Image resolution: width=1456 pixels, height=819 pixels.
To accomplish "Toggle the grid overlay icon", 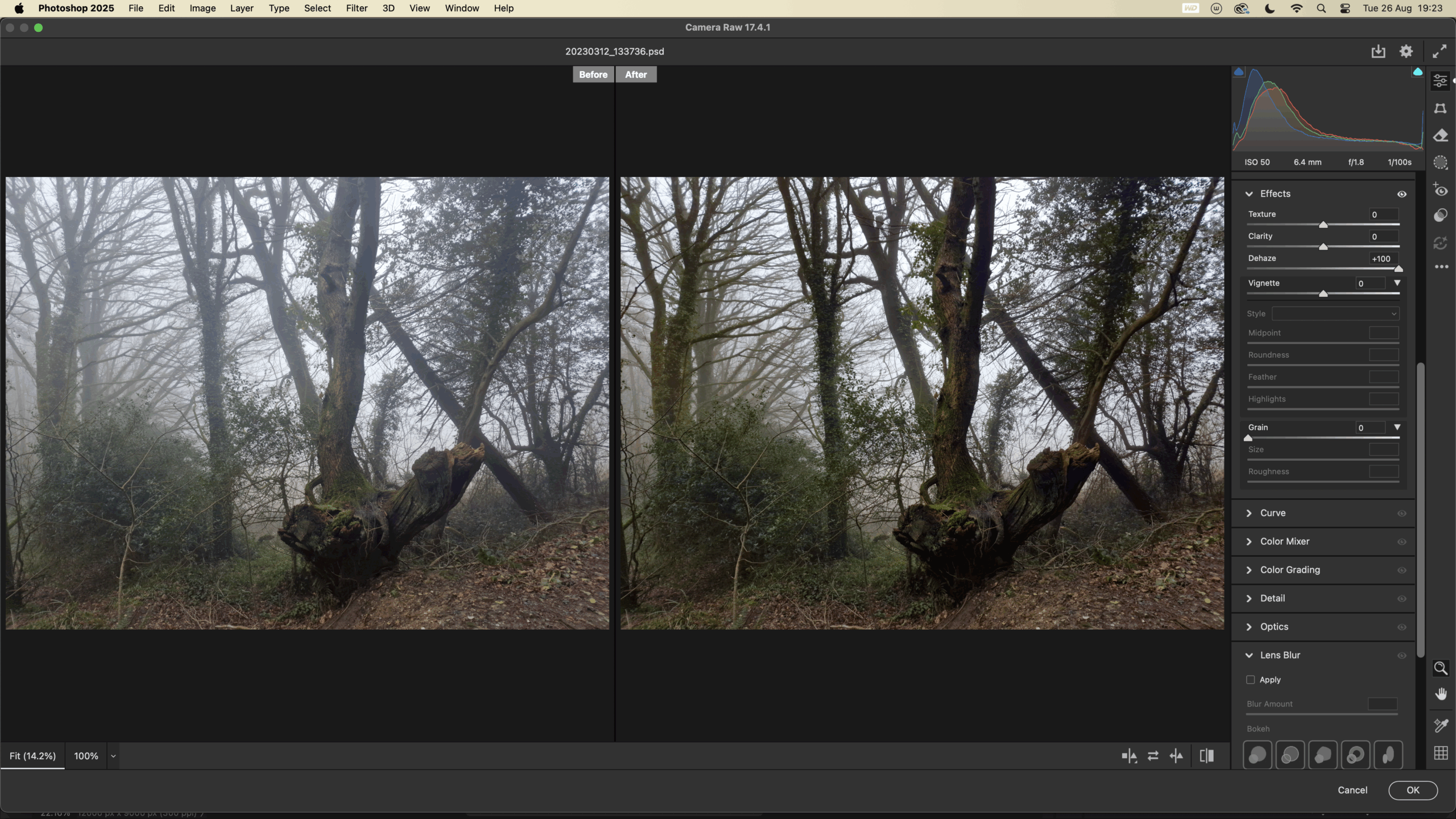I will tap(1440, 753).
